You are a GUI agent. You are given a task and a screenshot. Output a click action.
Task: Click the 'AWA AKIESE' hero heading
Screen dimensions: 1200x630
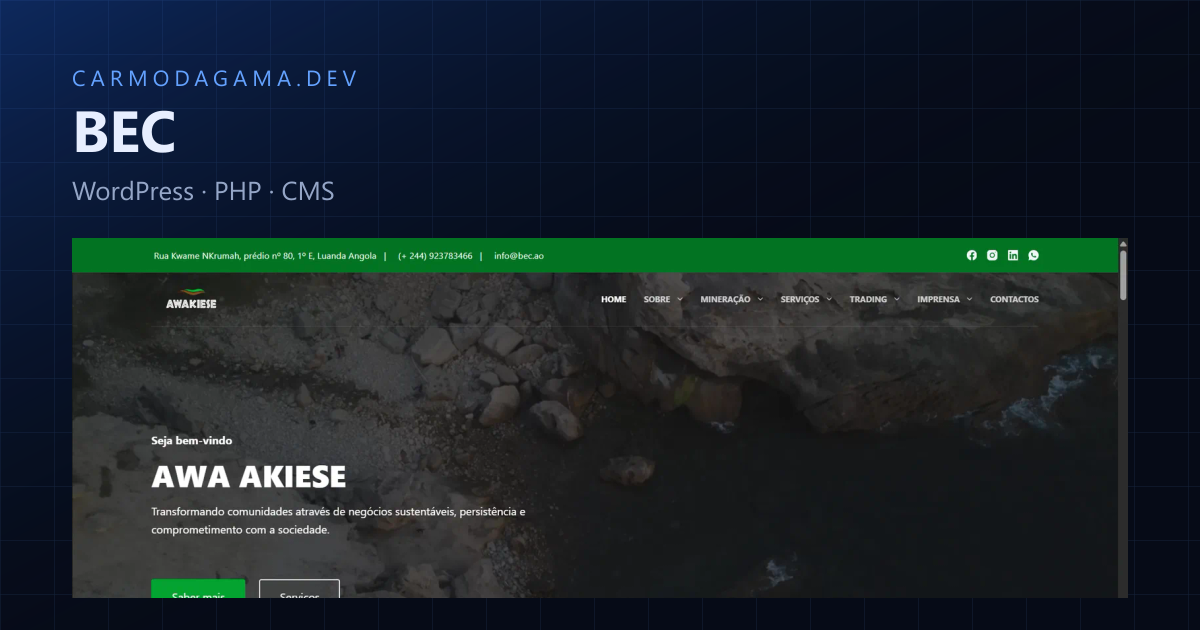coord(249,476)
